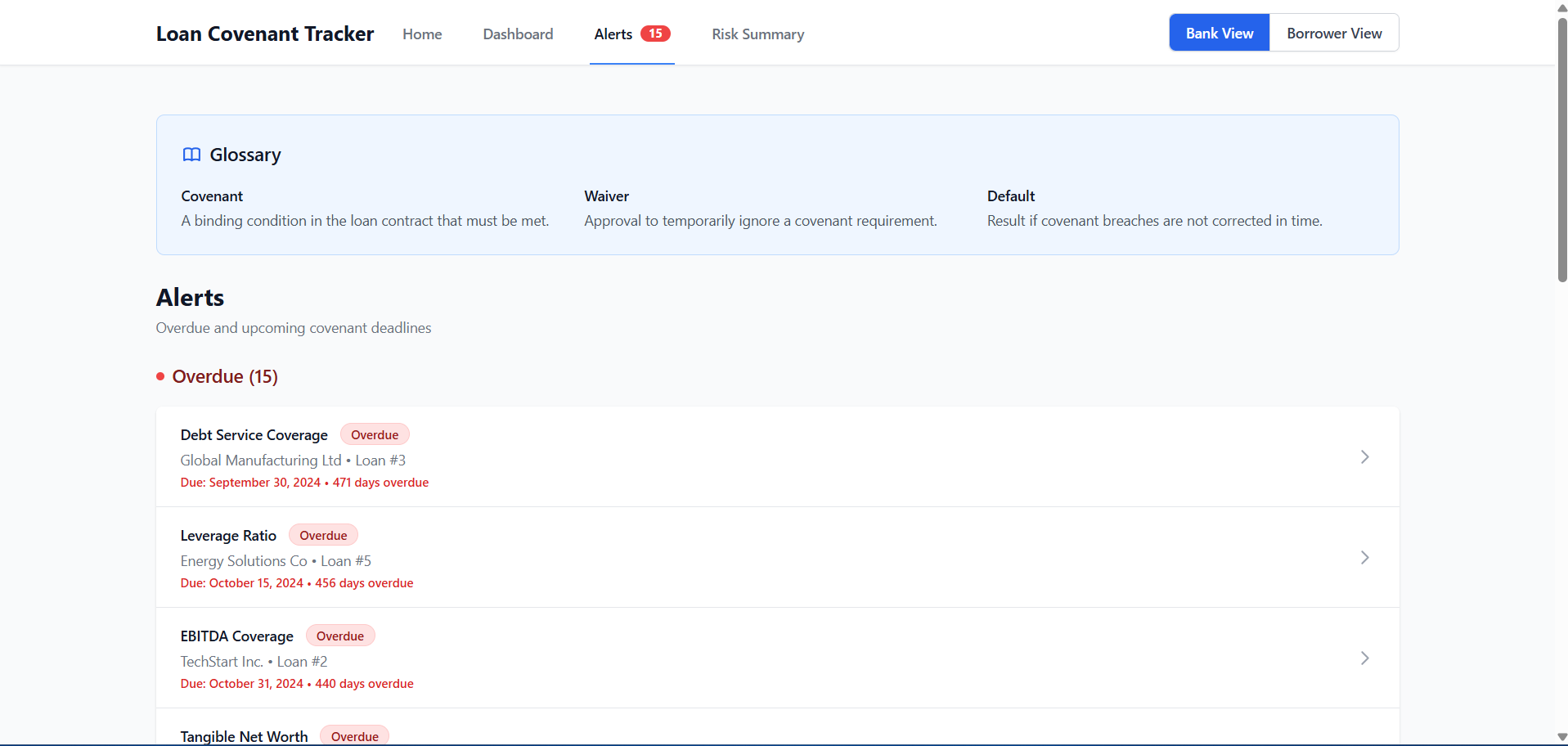Click the page vertical scrollbar thumb
Image resolution: width=1568 pixels, height=746 pixels.
tap(1562, 149)
